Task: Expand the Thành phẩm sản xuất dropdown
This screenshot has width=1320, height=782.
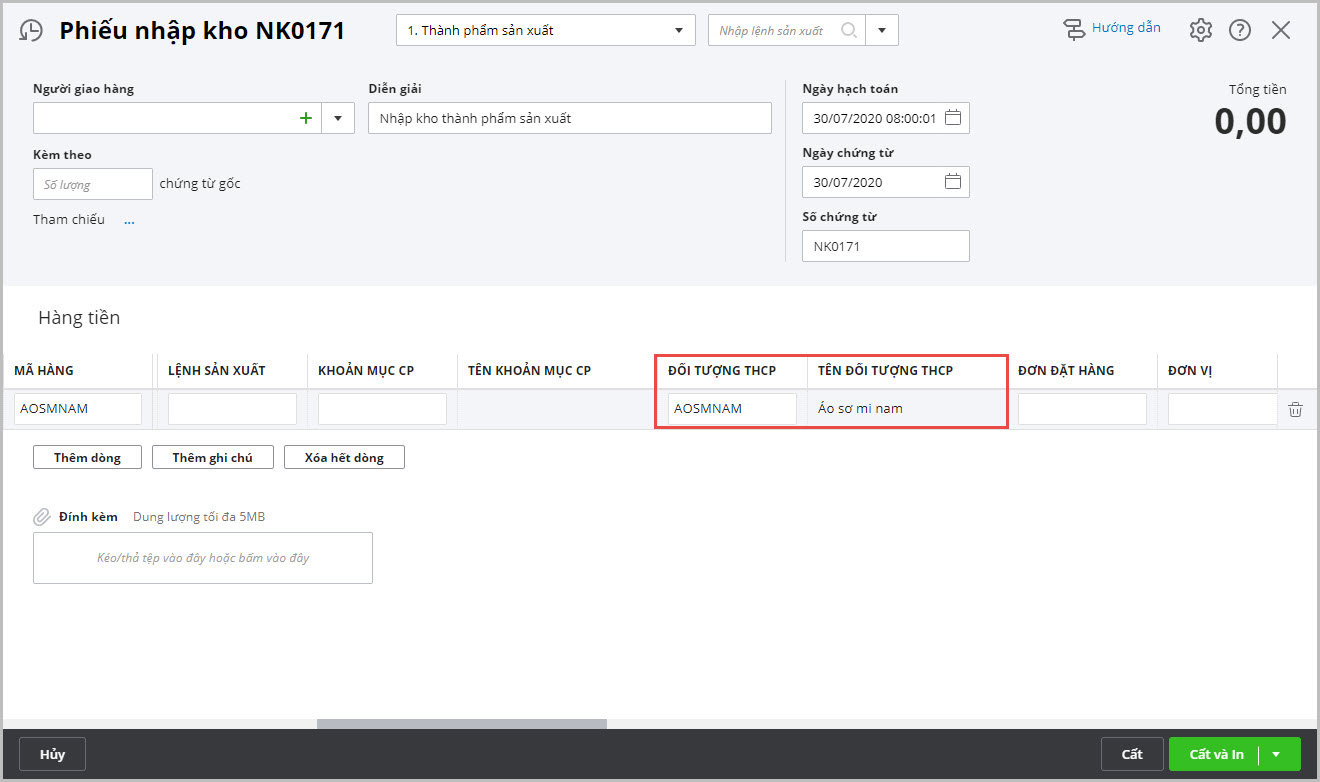Action: (680, 30)
